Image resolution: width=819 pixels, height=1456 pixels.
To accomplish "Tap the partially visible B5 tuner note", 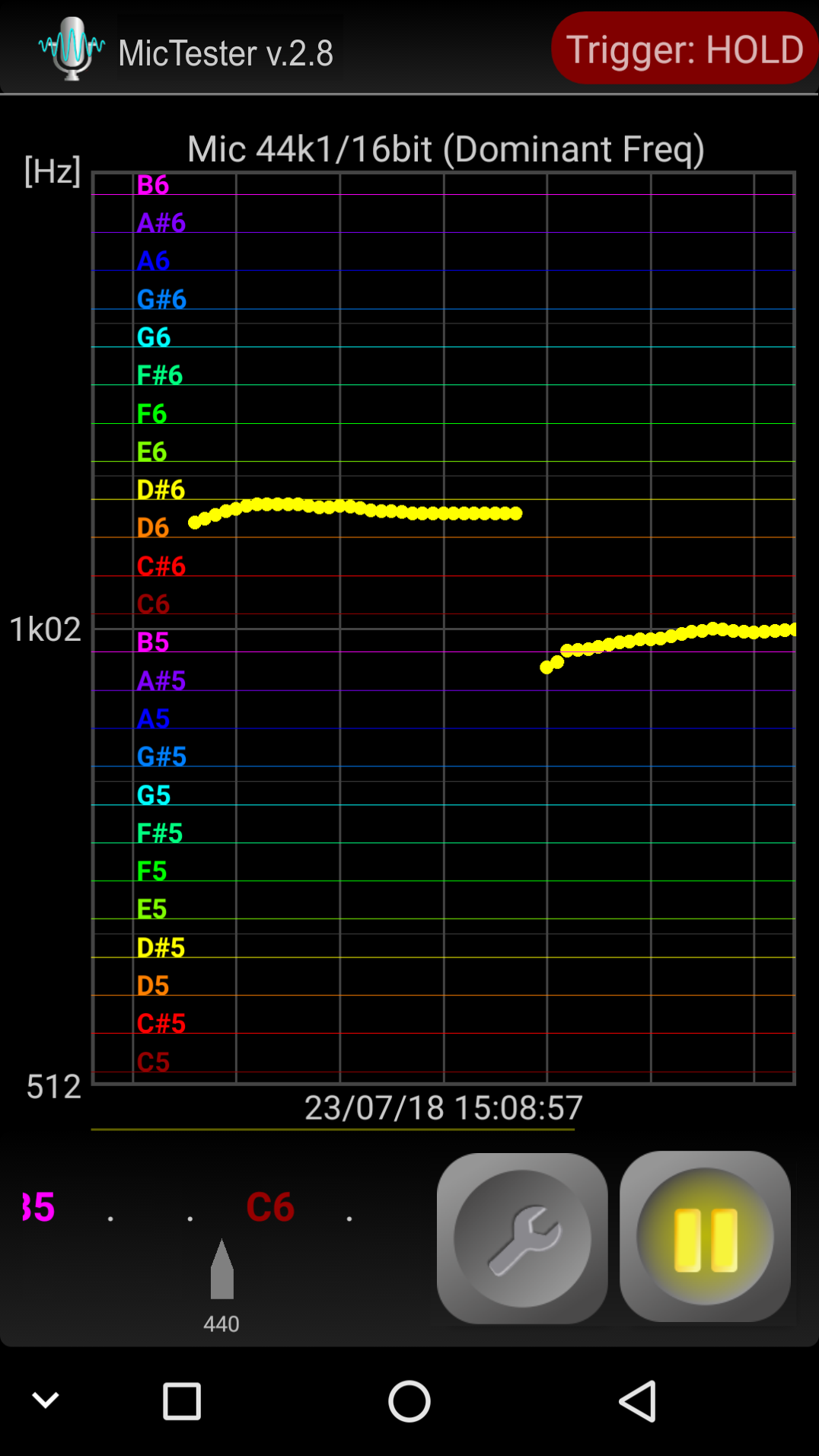I will [38, 1207].
